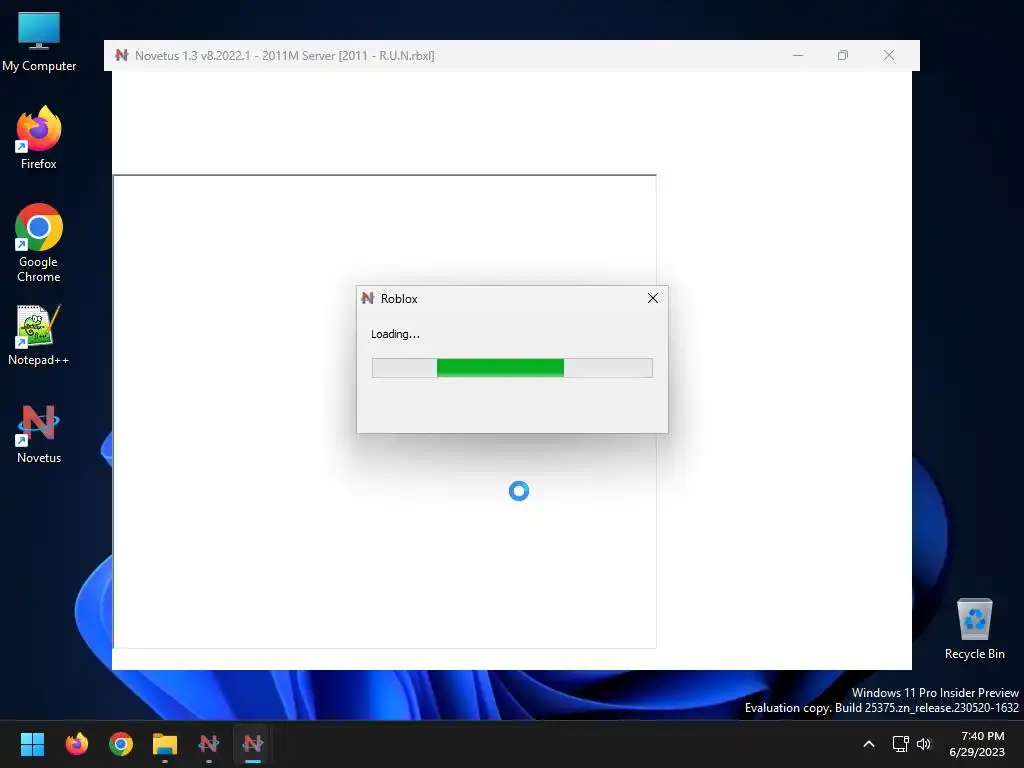Click the Novetus server window title icon
The width and height of the screenshot is (1024, 768).
tap(121, 56)
